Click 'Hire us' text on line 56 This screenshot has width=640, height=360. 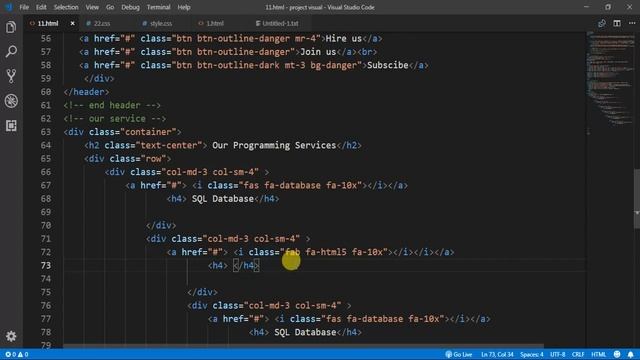click(344, 38)
